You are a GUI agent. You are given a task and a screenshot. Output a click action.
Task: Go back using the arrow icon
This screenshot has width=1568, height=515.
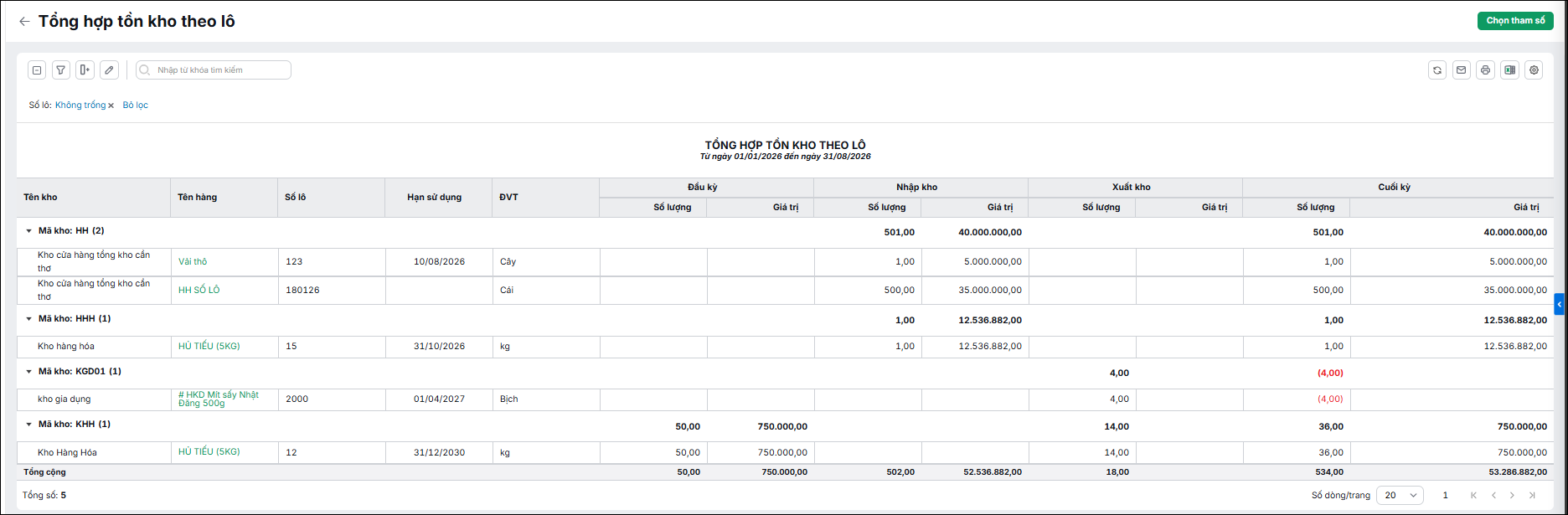pyautogui.click(x=24, y=22)
